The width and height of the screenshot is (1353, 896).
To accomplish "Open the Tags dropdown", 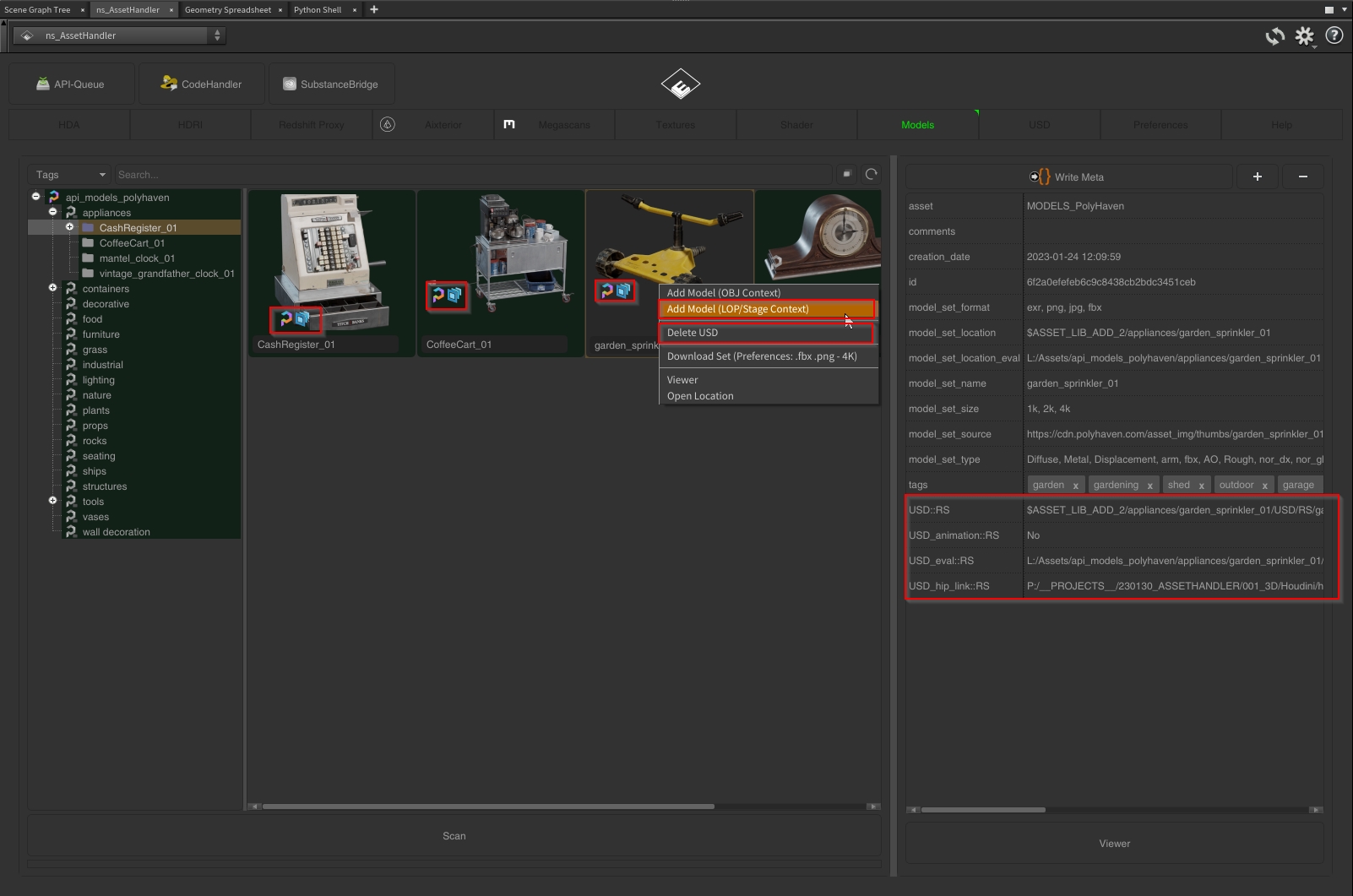I will point(70,175).
